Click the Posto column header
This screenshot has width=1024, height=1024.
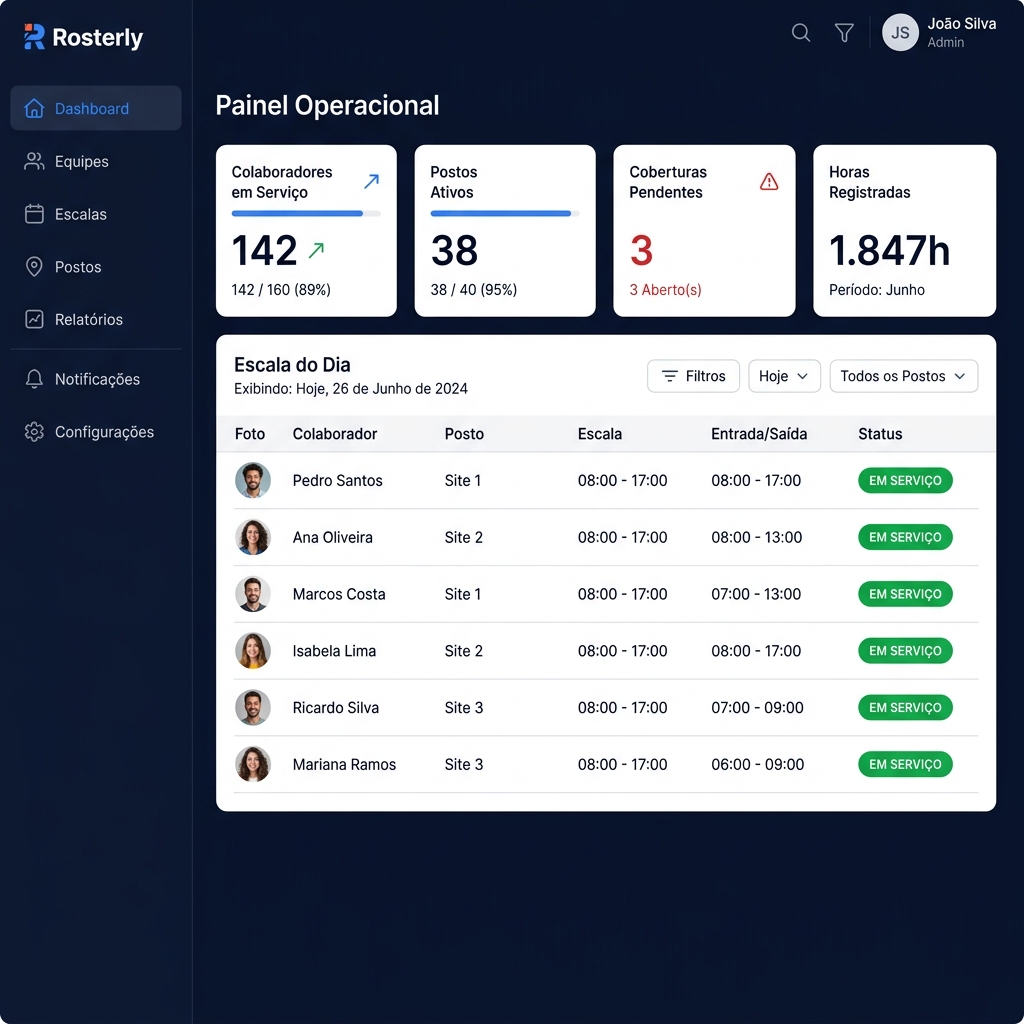pos(464,434)
